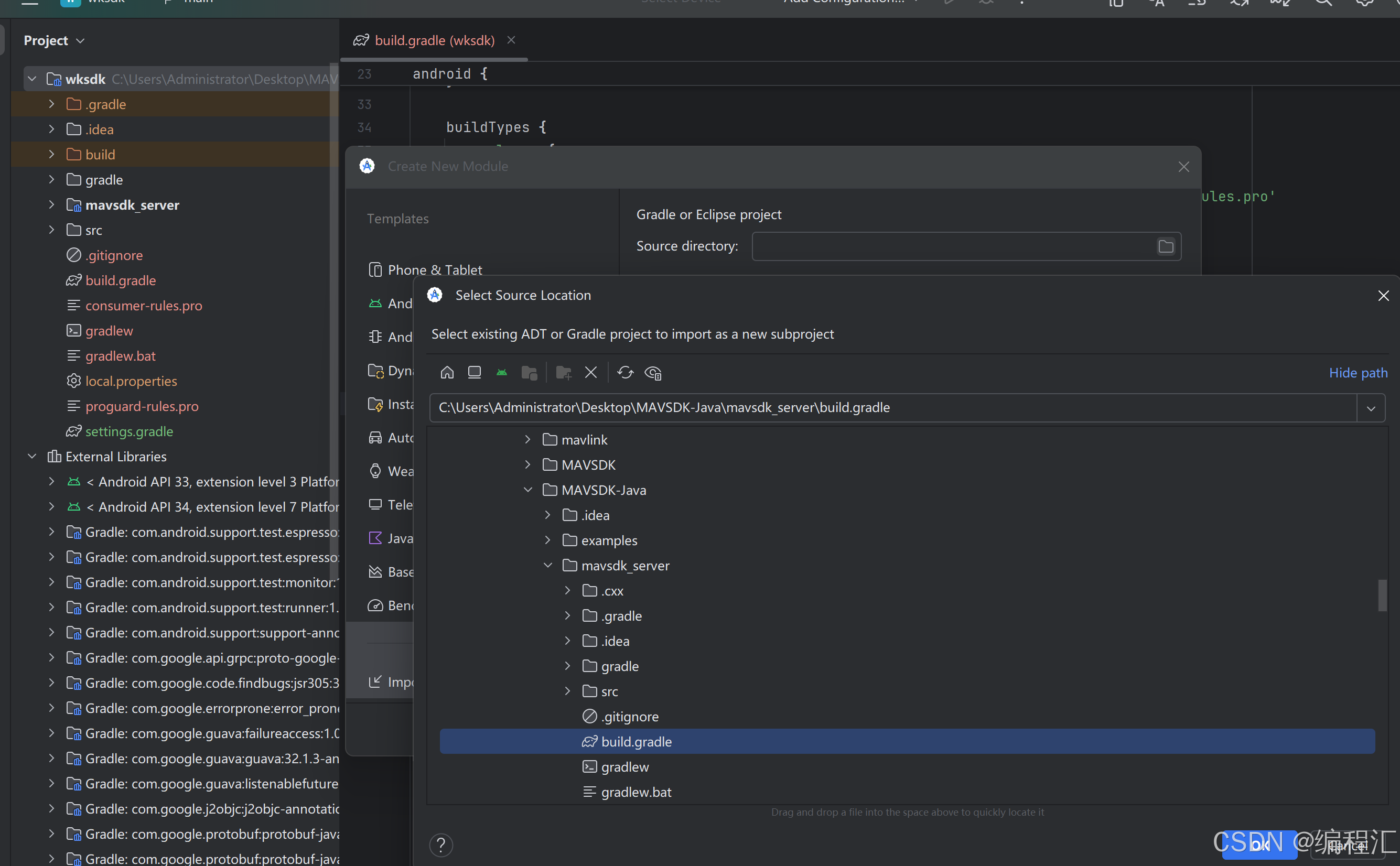The width and height of the screenshot is (1400, 866).
Task: Click the source directory input field
Action: 955,246
